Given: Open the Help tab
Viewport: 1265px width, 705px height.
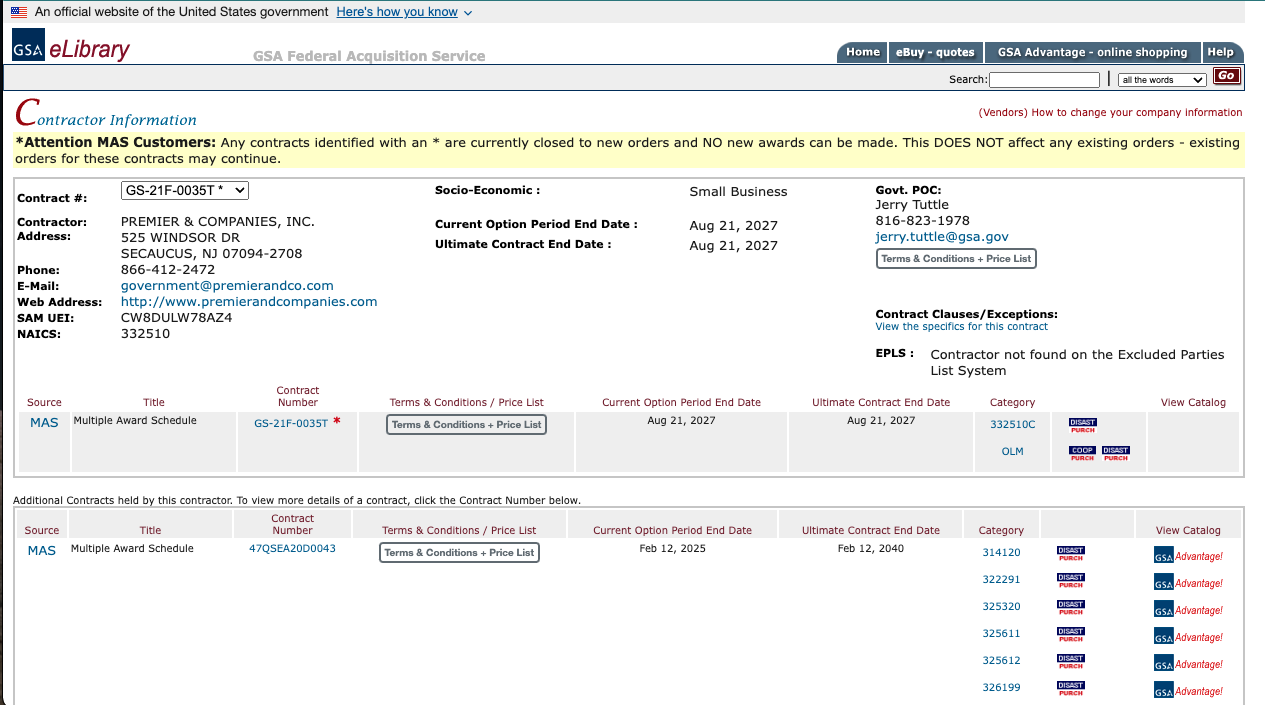Looking at the screenshot, I should (1221, 52).
